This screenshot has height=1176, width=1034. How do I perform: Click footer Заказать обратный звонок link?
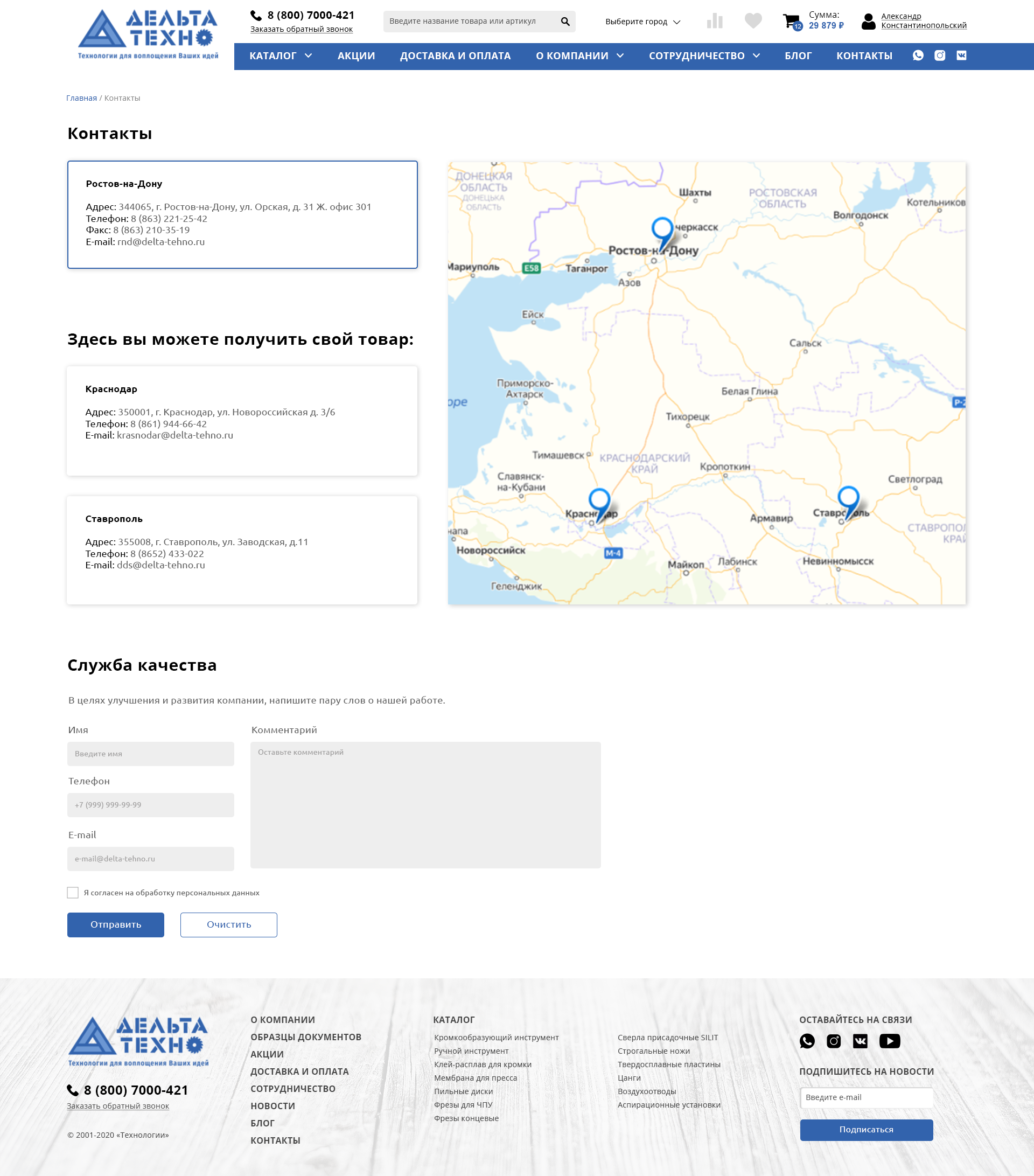click(x=118, y=1106)
